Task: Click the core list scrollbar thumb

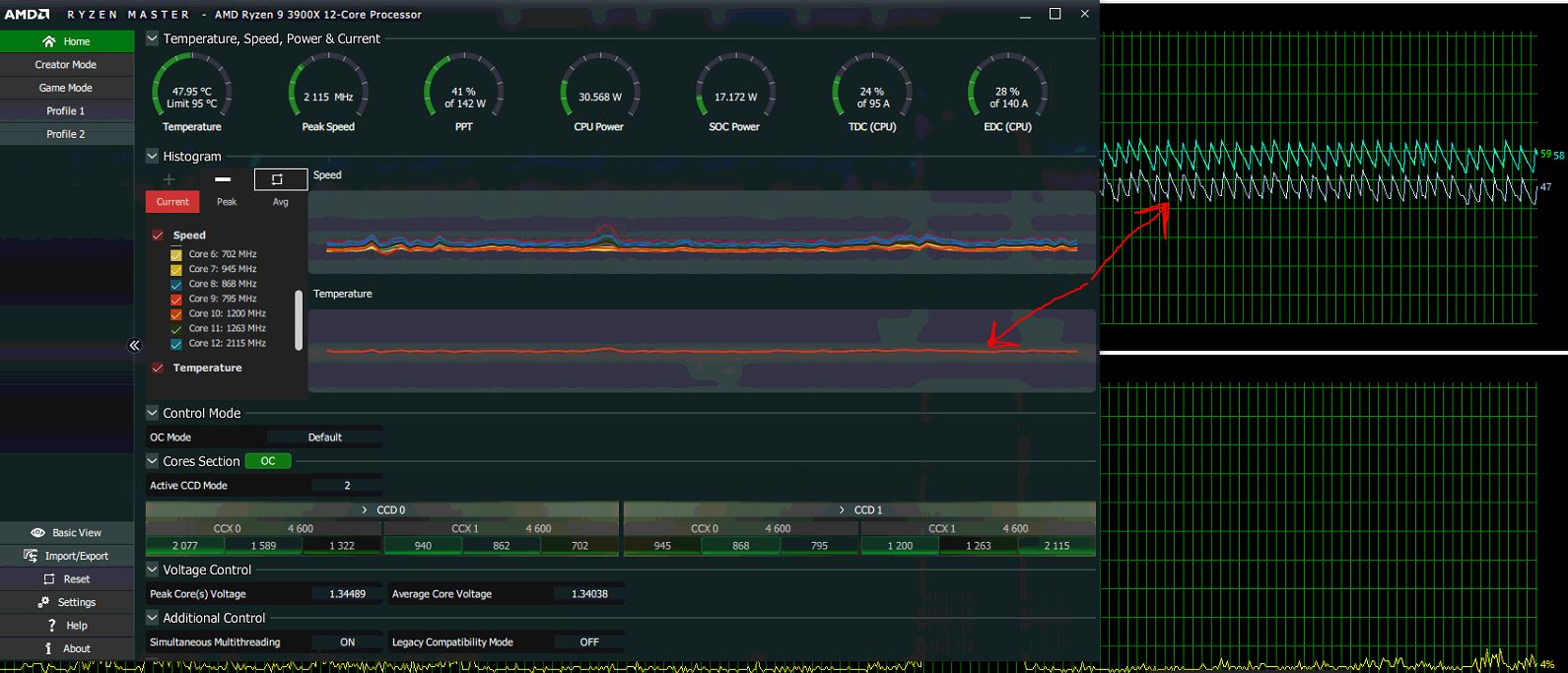Action: coord(299,320)
